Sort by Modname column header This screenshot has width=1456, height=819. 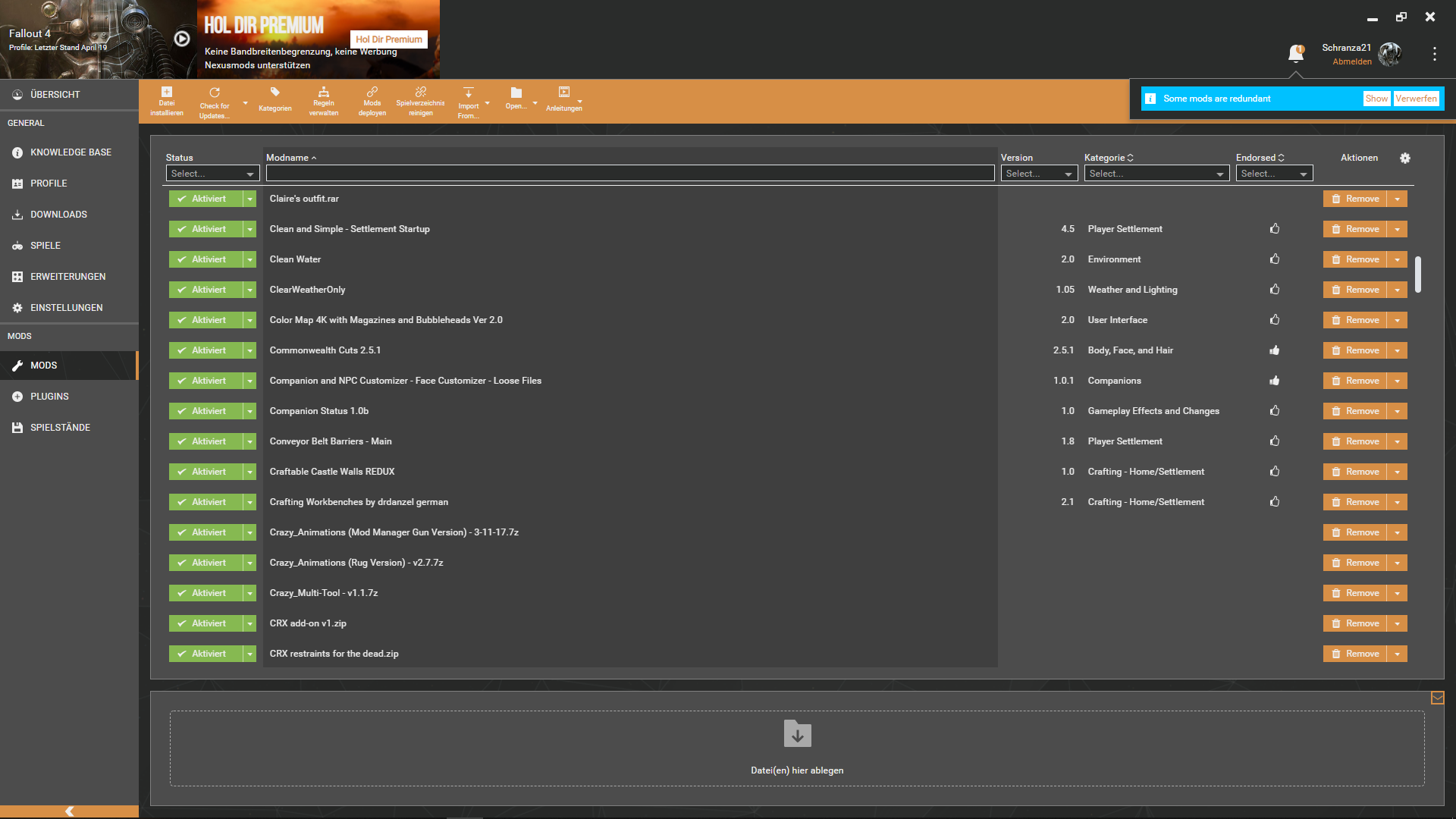point(291,158)
